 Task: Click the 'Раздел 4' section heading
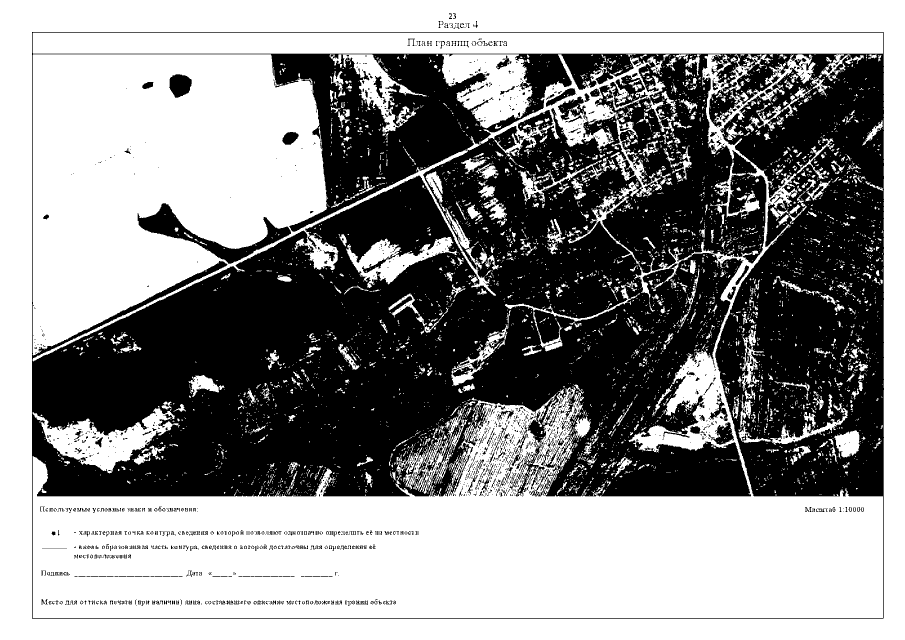pyautogui.click(x=458, y=25)
